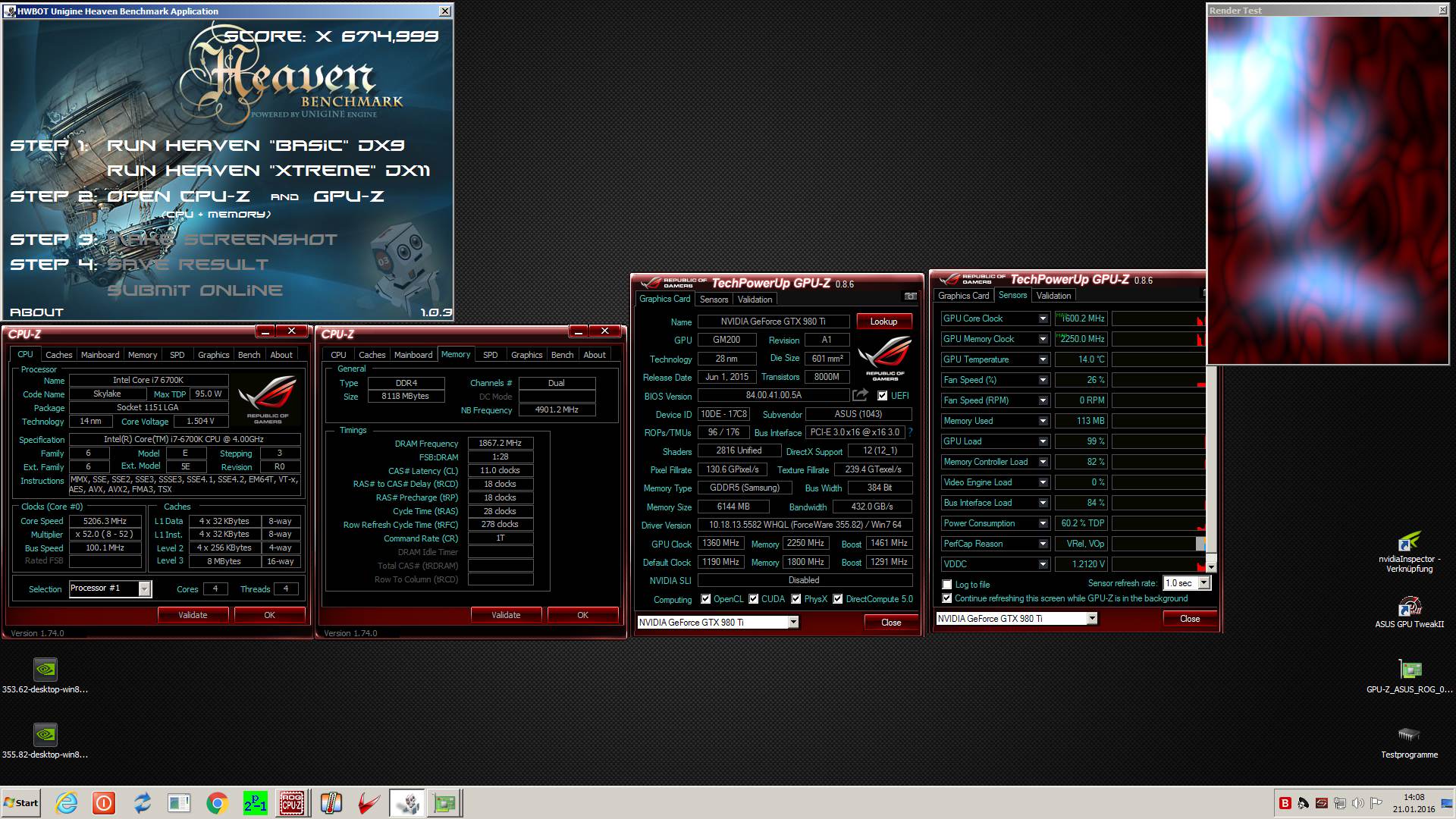
Task: Toggle the UEFI checkbox in GPU-Z
Action: [x=882, y=395]
